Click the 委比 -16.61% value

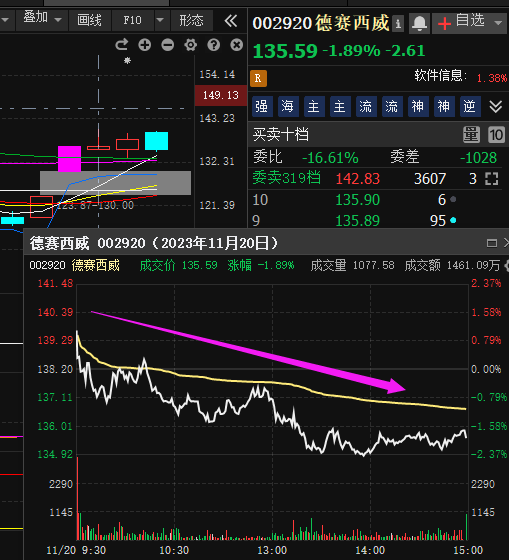tap(330, 158)
